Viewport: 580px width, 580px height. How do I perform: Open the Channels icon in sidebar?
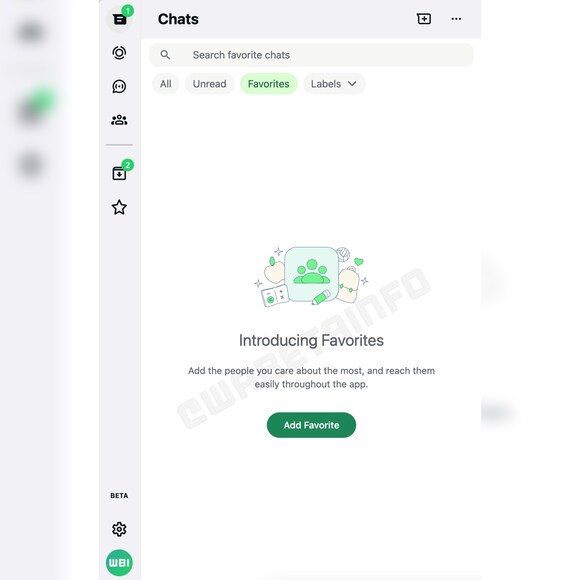pos(119,87)
